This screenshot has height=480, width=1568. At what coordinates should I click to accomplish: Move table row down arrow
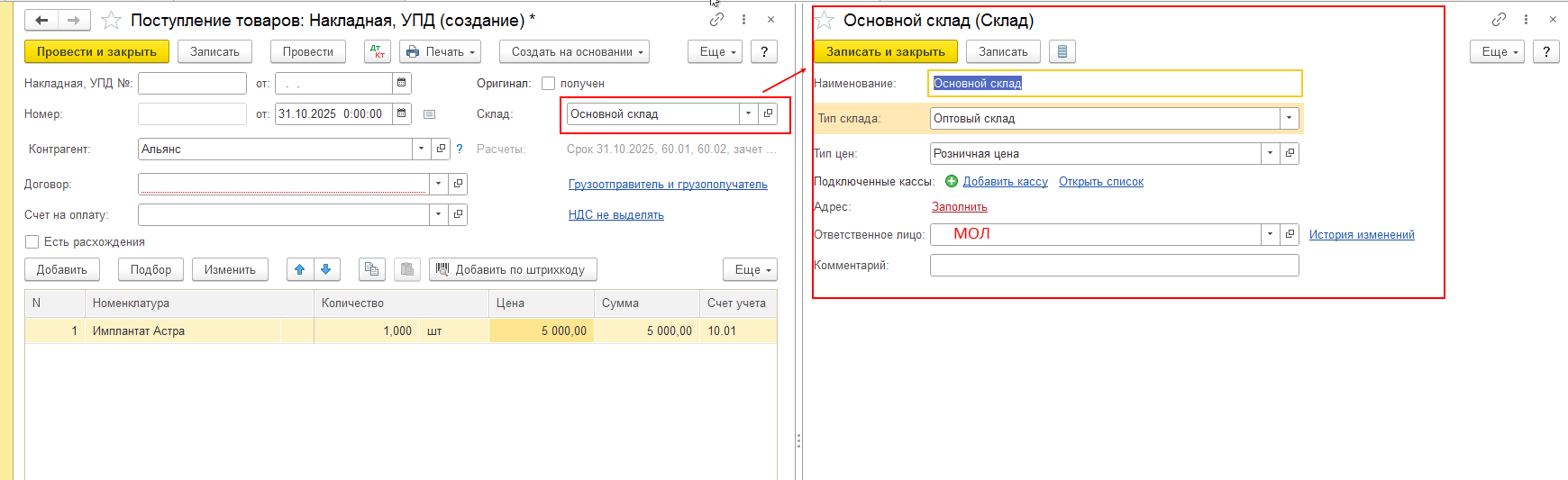click(326, 269)
